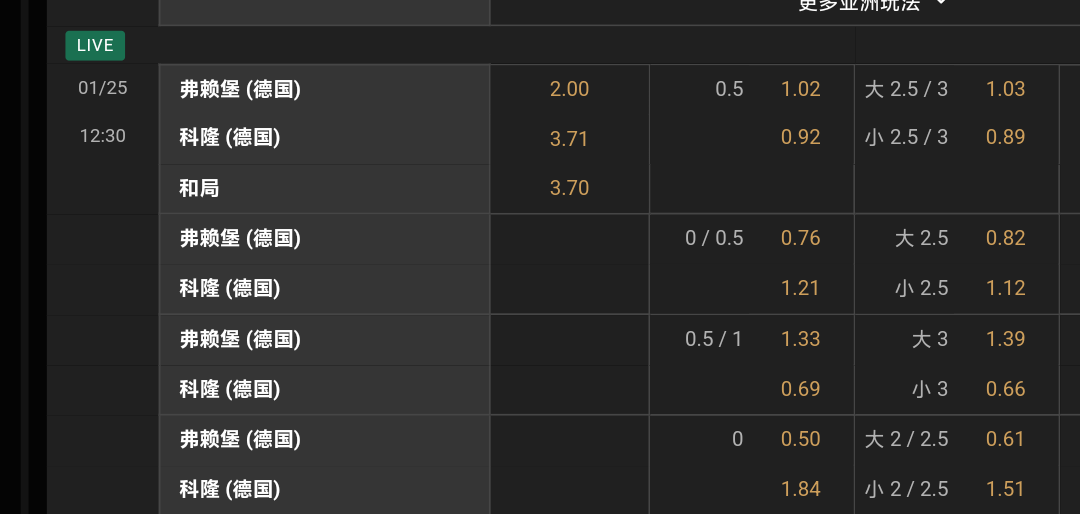
Task: Select 弗赖堡 win odds 2.00
Action: click(569, 89)
